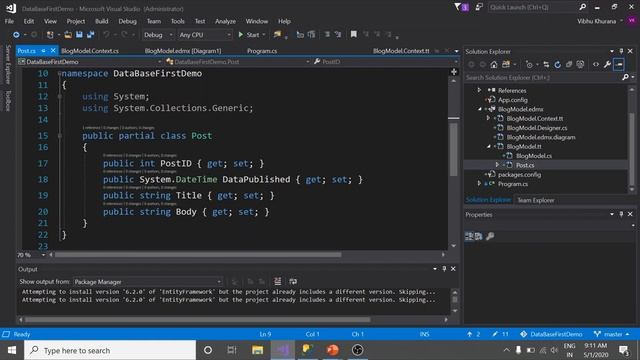640x360 pixels.
Task: Click the Alphabetical sort icon in Properties
Action: pyautogui.click(x=478, y=236)
